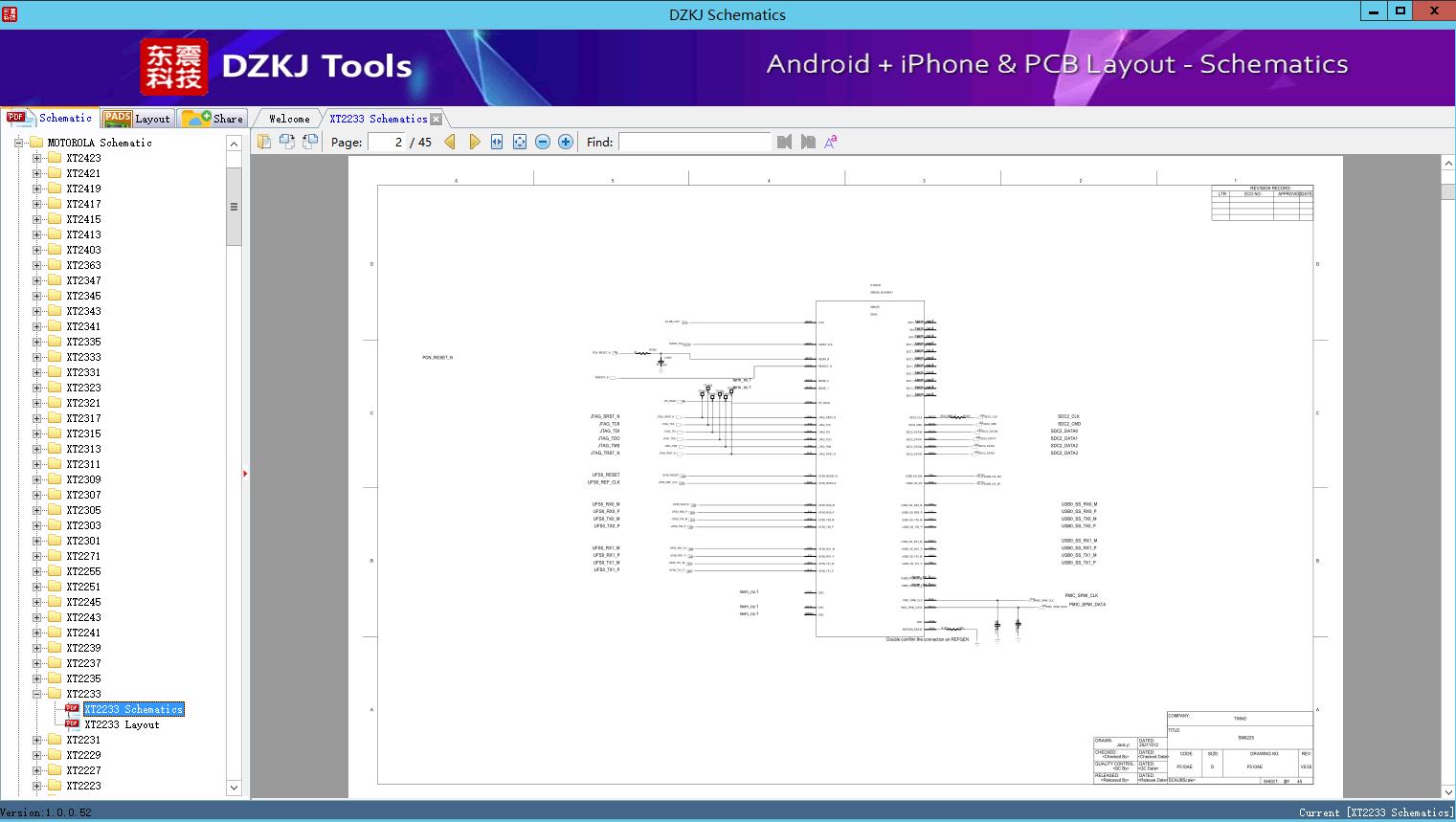Screen dimensions: 1456x822
Task: Go to the previous page with the left arrow
Action: pos(450,142)
